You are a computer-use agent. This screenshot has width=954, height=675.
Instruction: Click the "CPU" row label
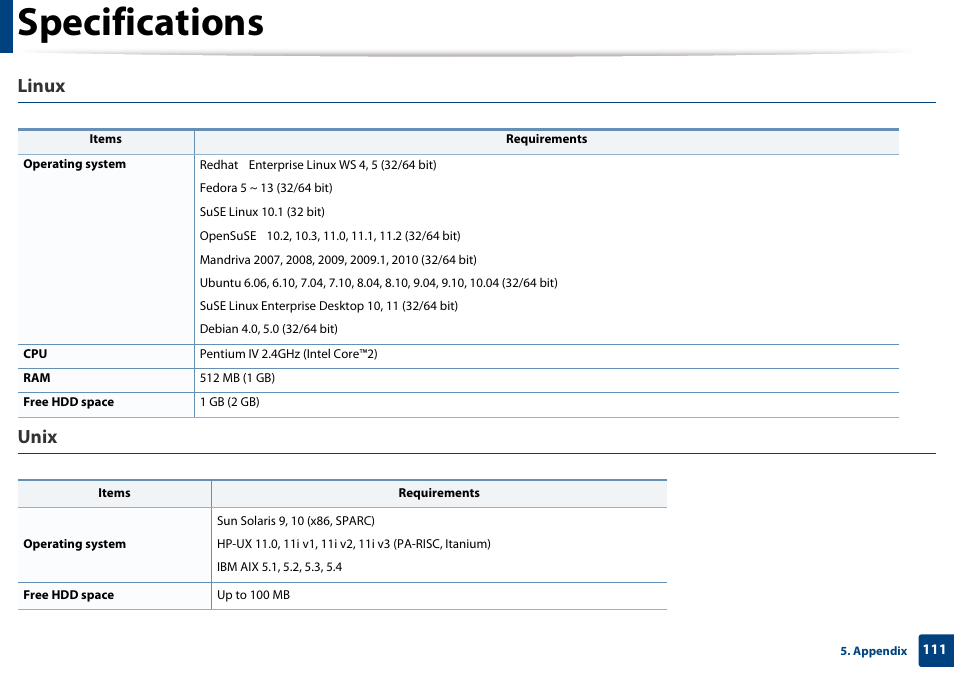tap(35, 354)
